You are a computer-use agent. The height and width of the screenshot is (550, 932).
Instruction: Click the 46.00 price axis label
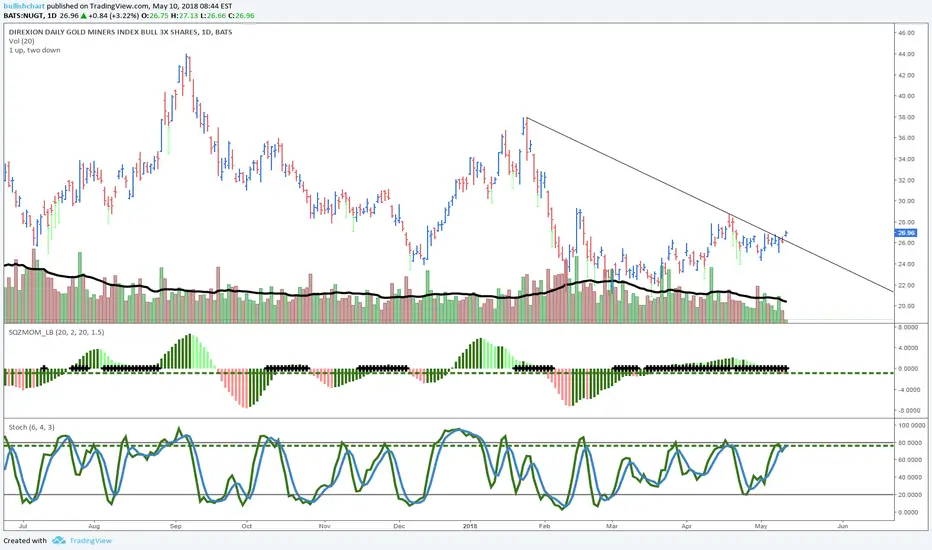906,33
